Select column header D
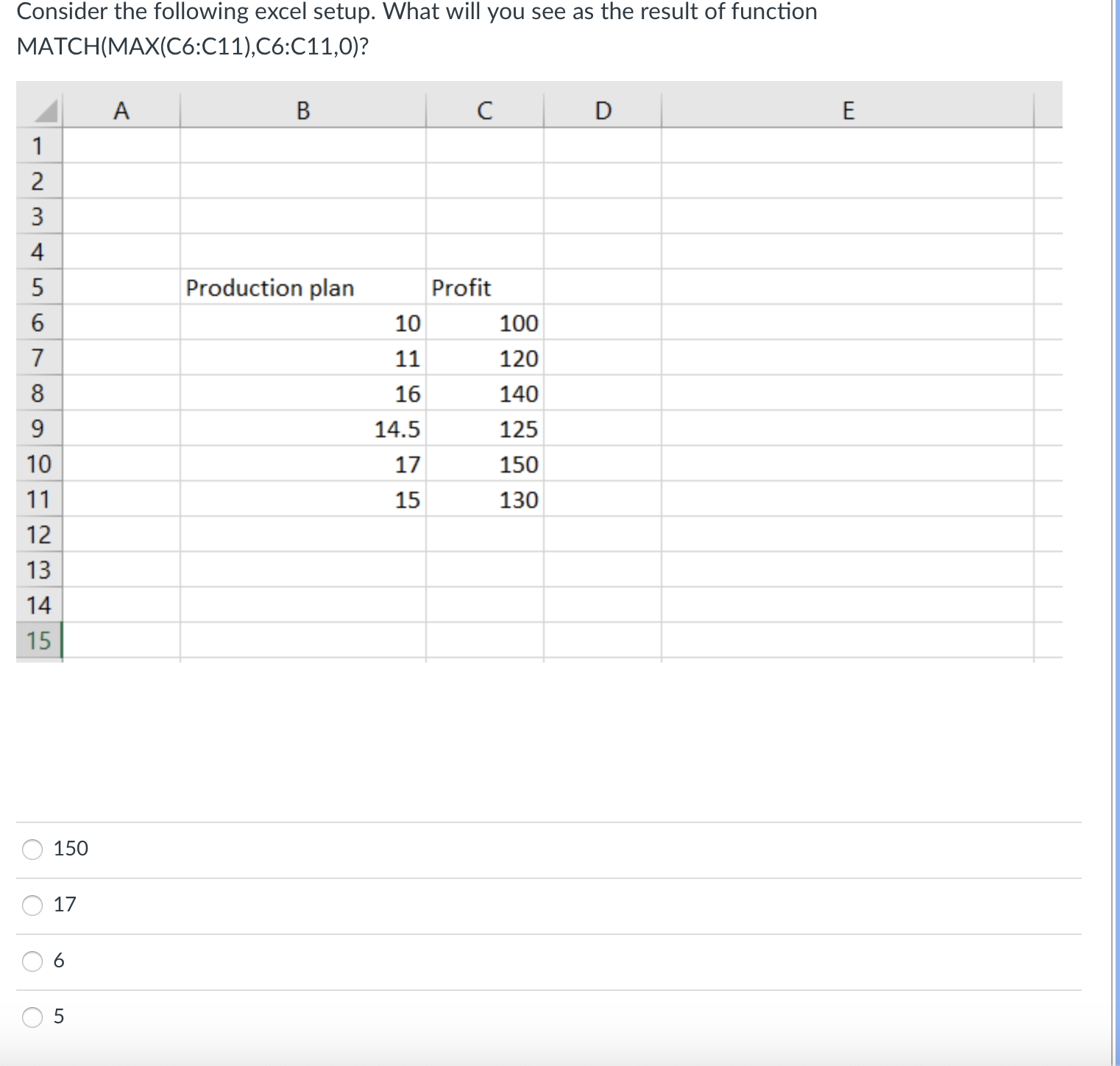The width and height of the screenshot is (1120, 1066). pyautogui.click(x=603, y=110)
